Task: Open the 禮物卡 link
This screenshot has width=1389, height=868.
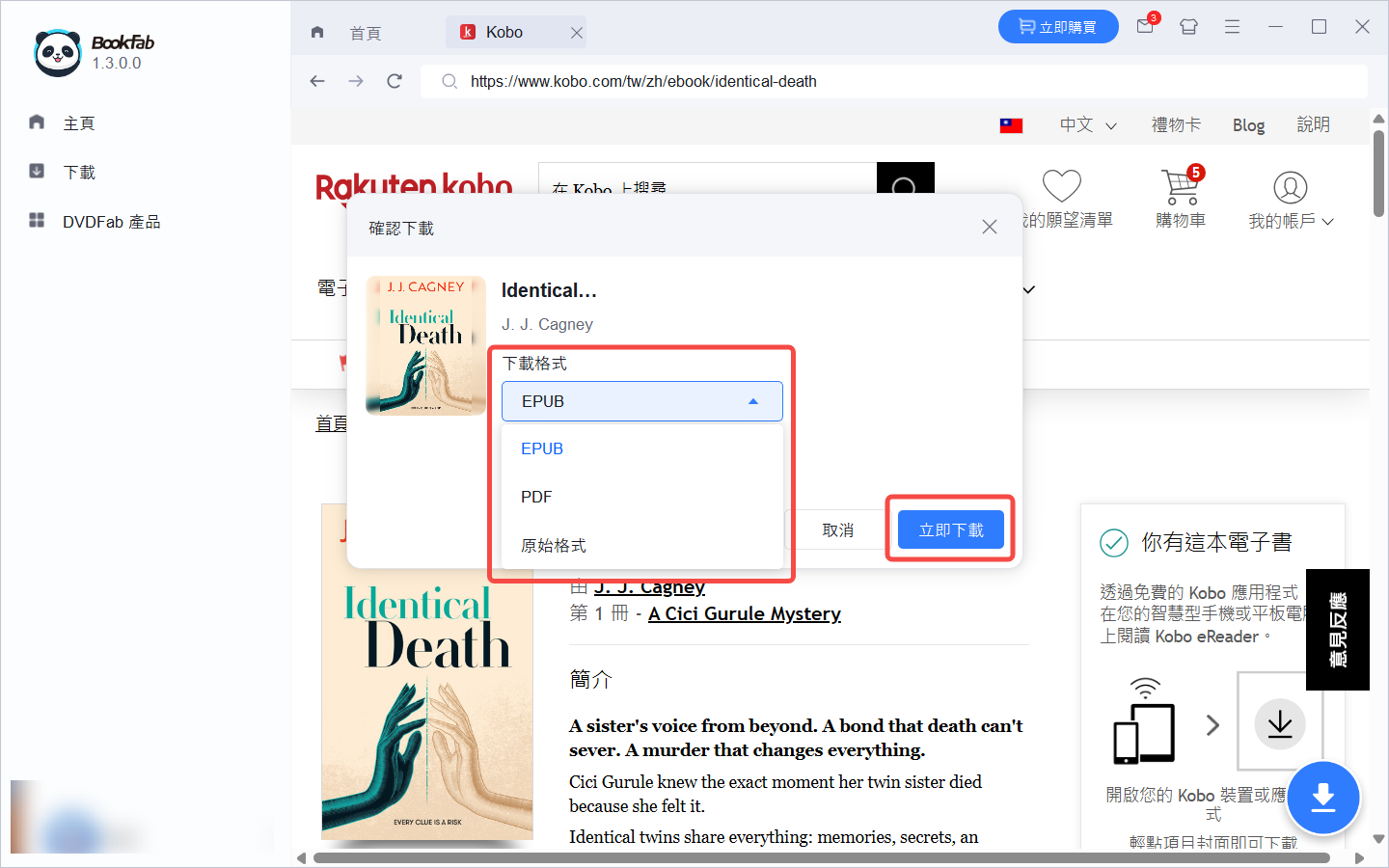Action: tap(1176, 124)
